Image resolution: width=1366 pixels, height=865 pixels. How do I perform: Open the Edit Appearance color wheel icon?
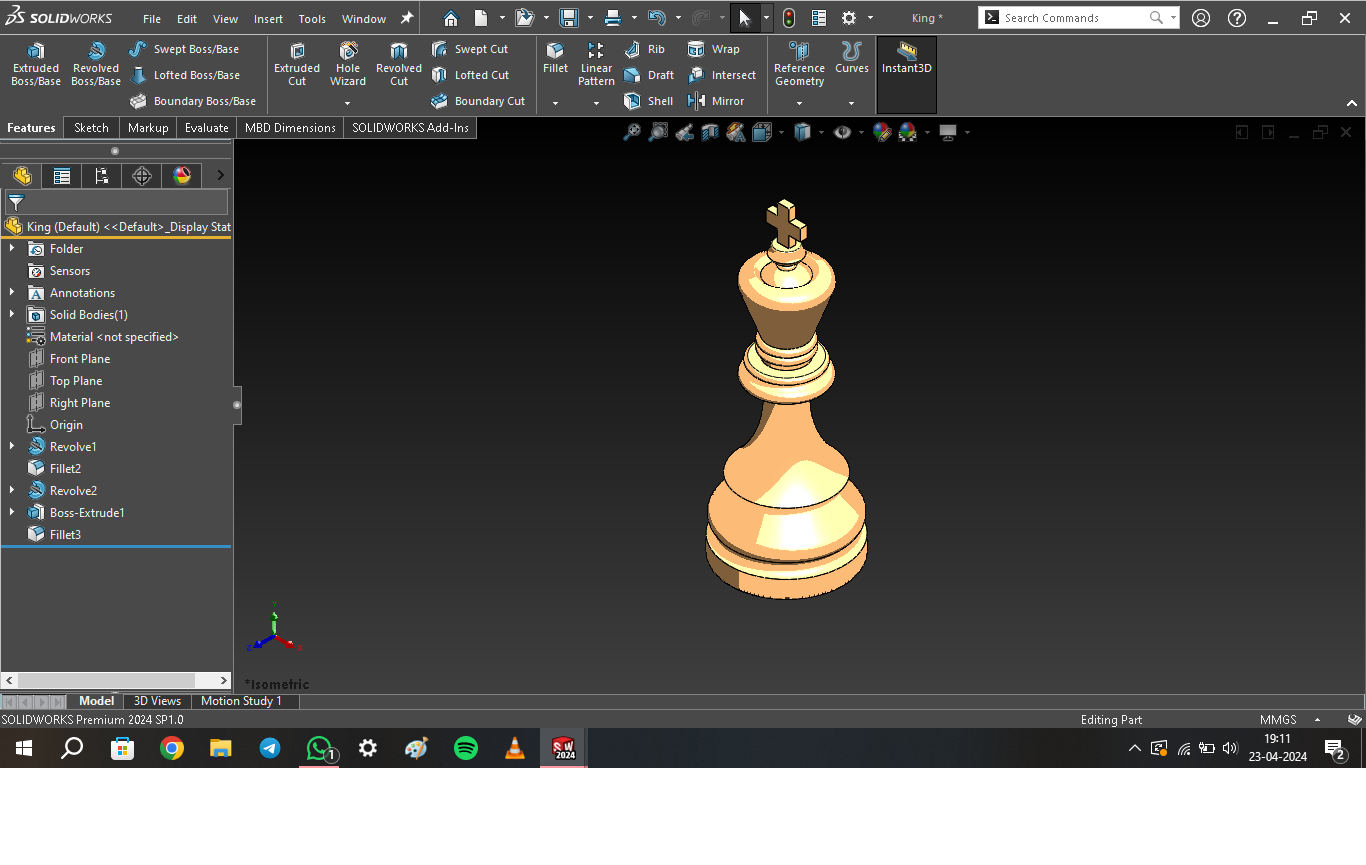tap(882, 132)
